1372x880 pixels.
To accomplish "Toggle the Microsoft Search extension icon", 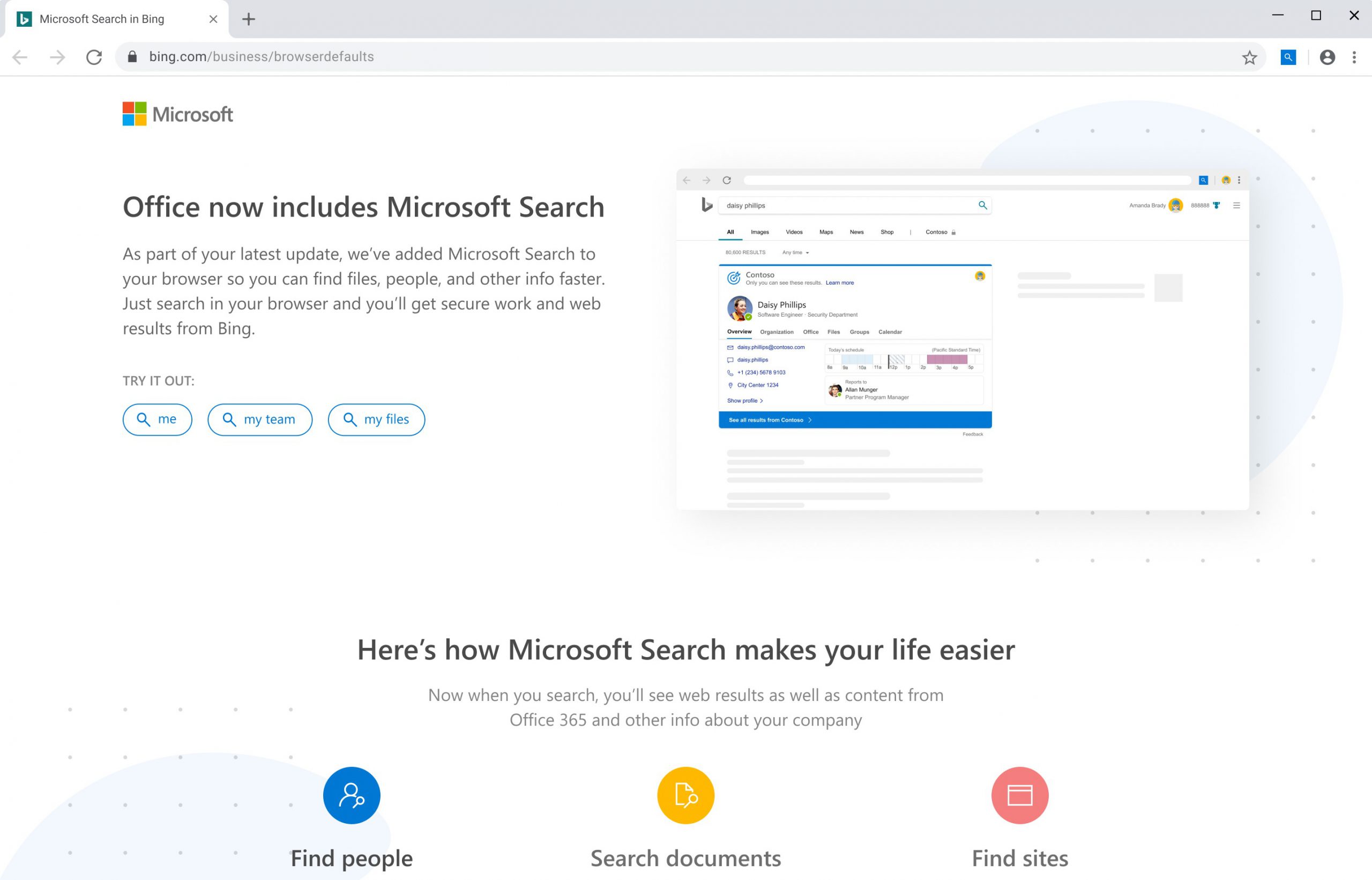I will point(1290,56).
